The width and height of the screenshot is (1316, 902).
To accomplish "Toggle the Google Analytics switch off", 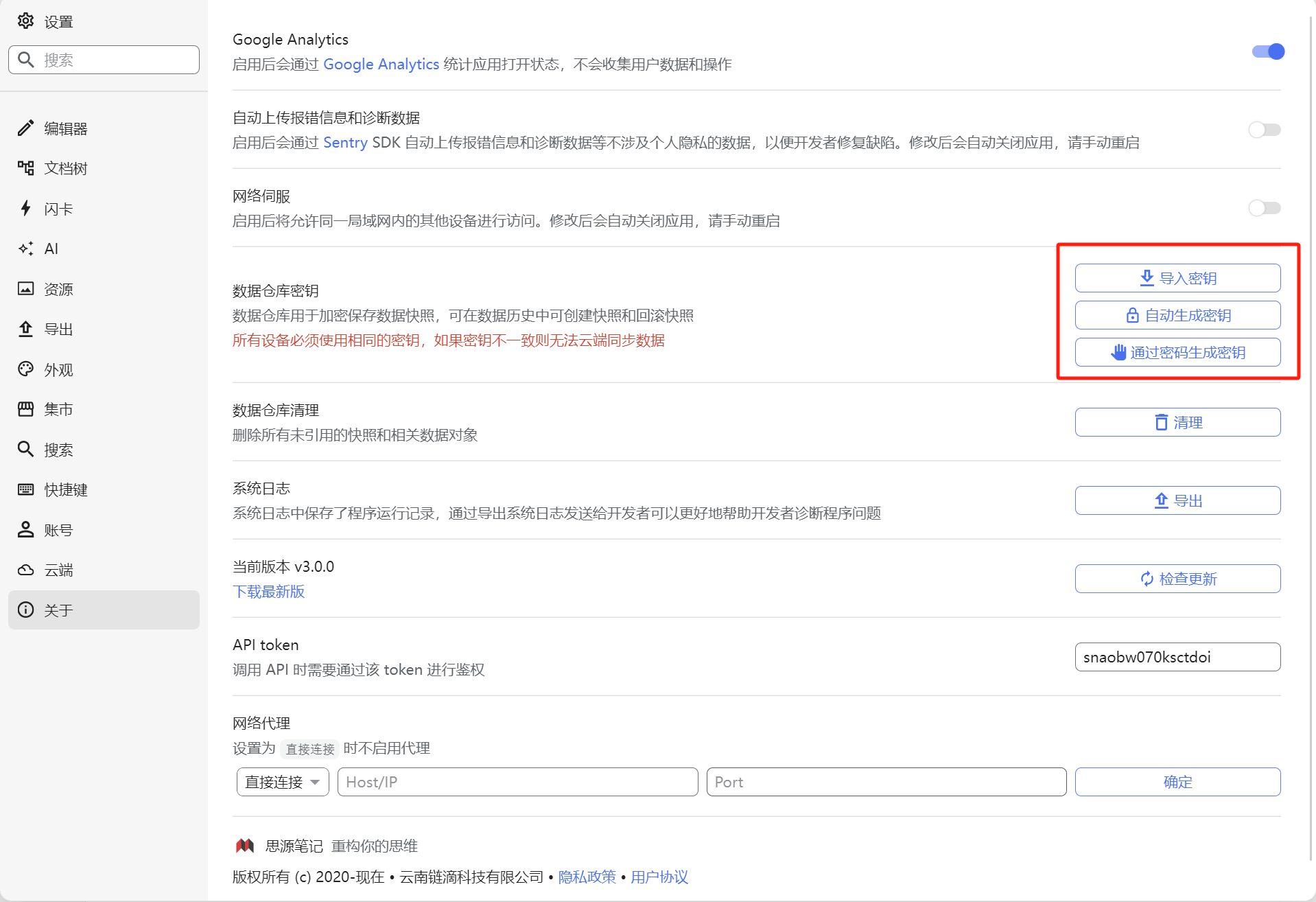I will [x=1268, y=51].
